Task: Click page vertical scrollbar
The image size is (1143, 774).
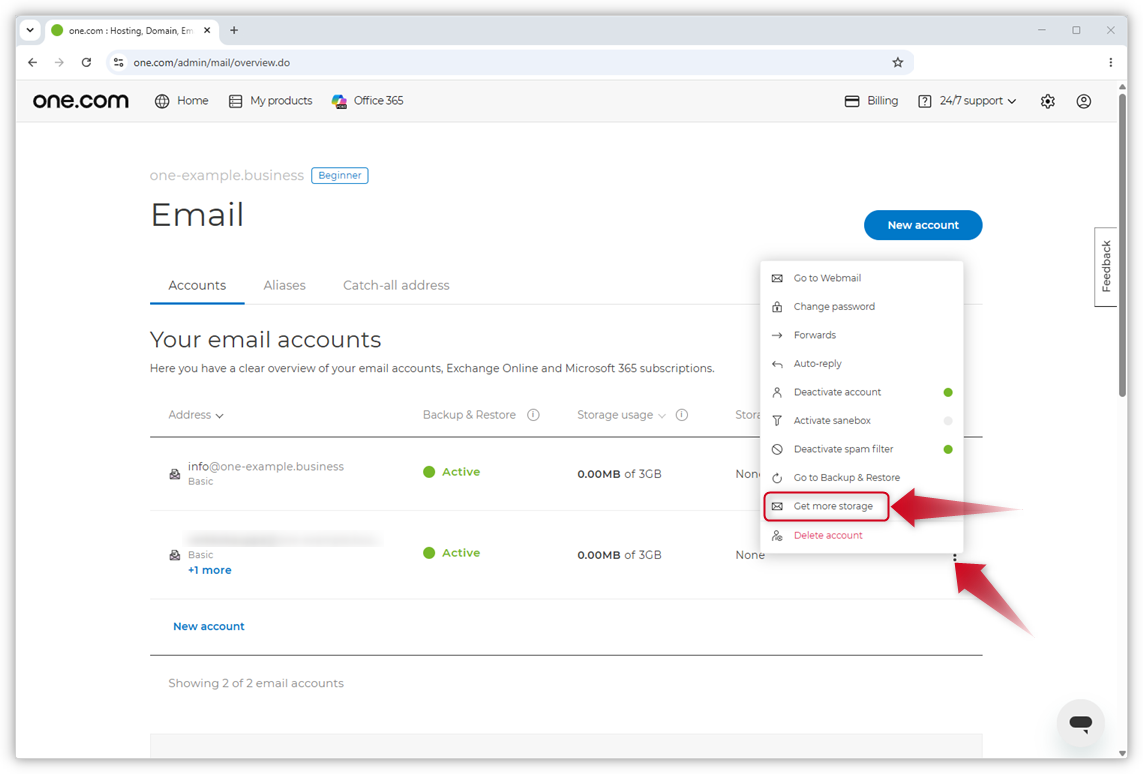Action: (1122, 244)
